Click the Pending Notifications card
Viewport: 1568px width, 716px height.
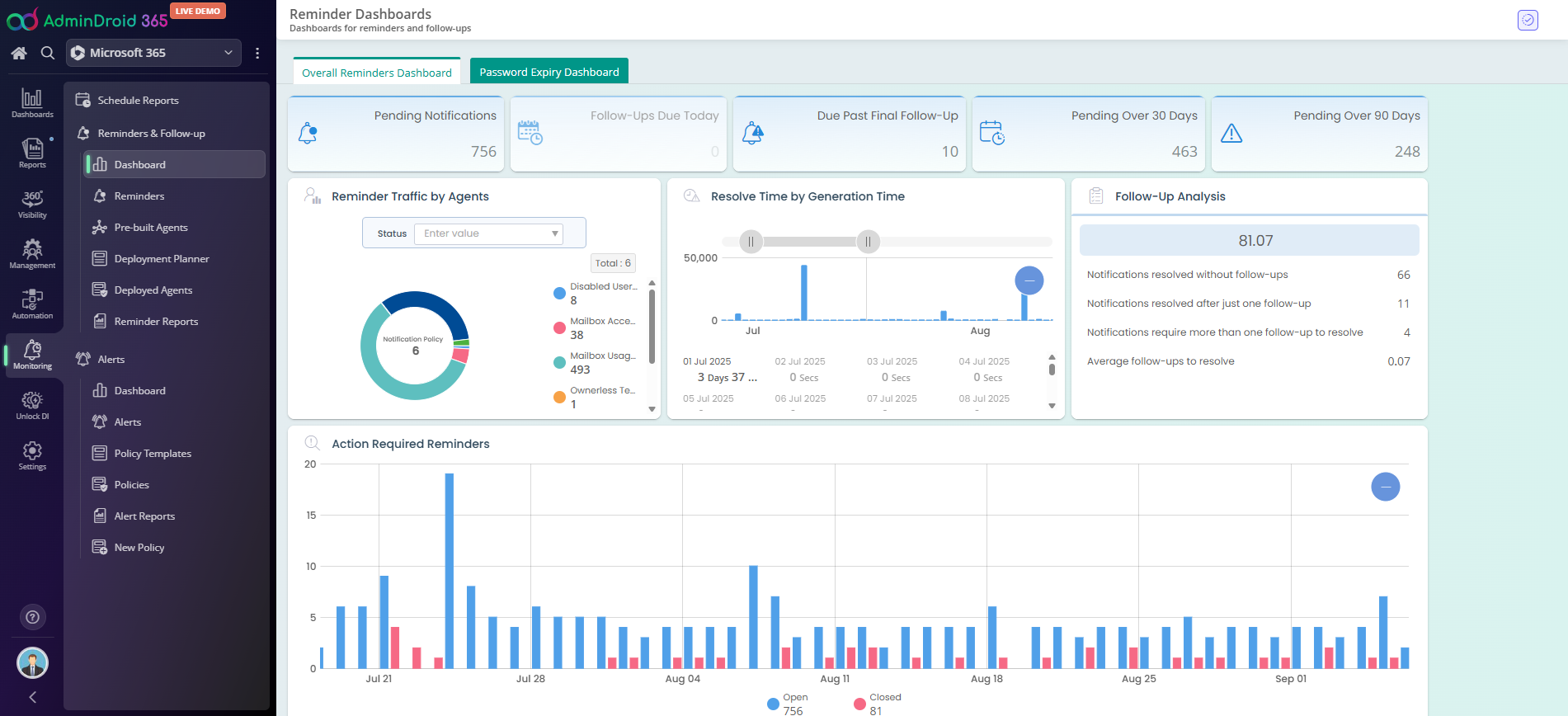pyautogui.click(x=396, y=134)
